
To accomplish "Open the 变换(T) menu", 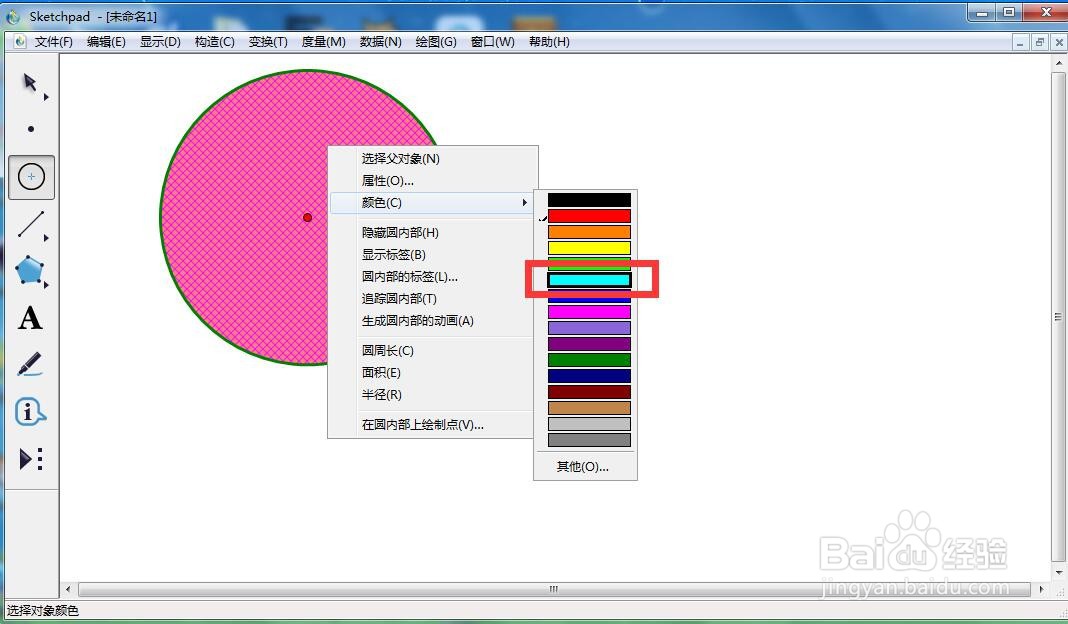I will tap(268, 42).
